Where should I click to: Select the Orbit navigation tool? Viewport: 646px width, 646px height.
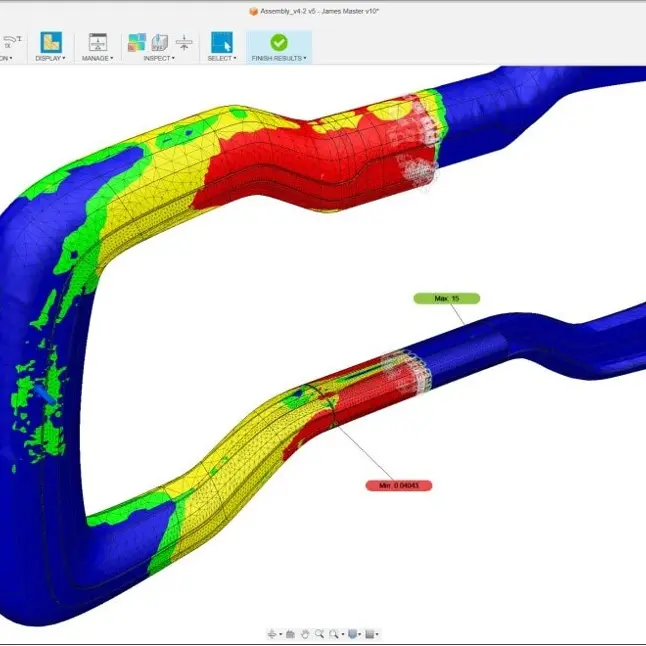[272, 634]
